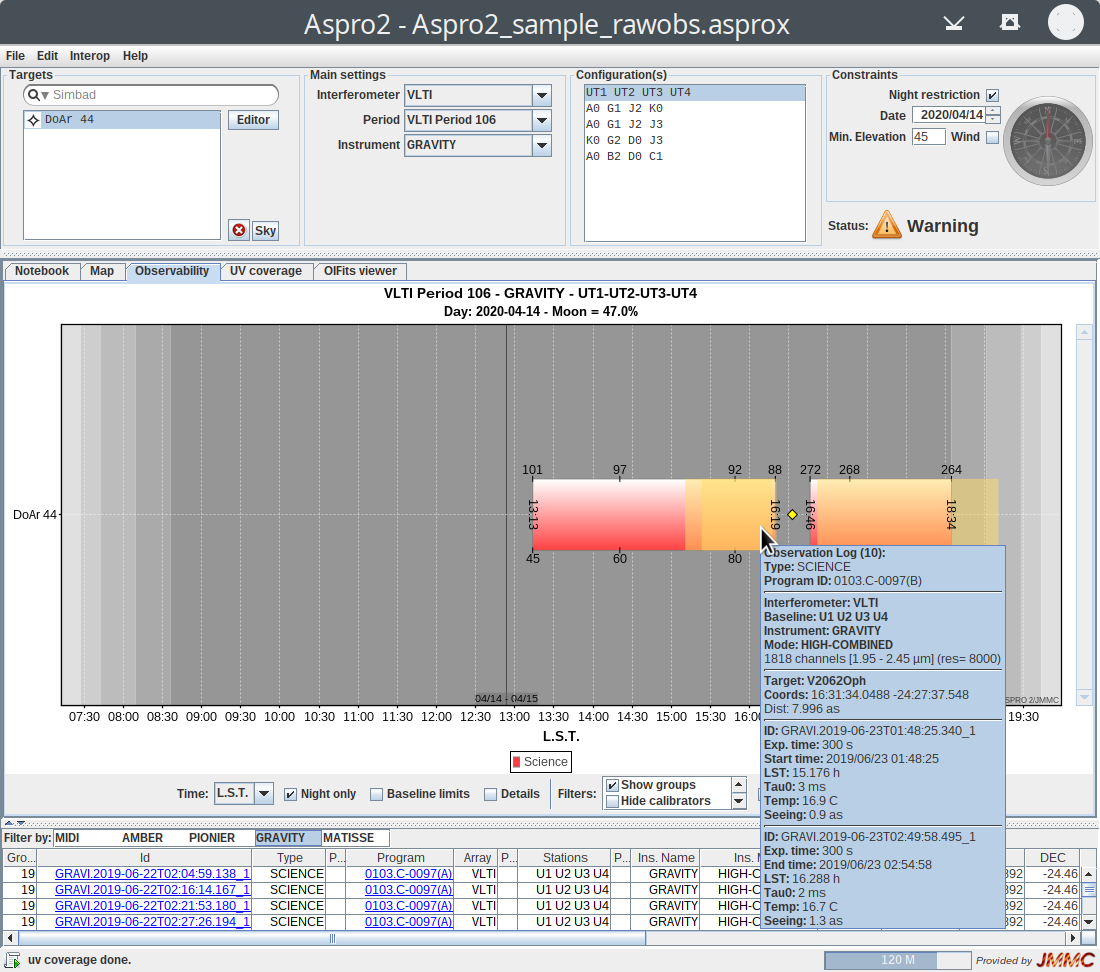Click the first row 0103.C-0097(A) program link

(x=408, y=874)
